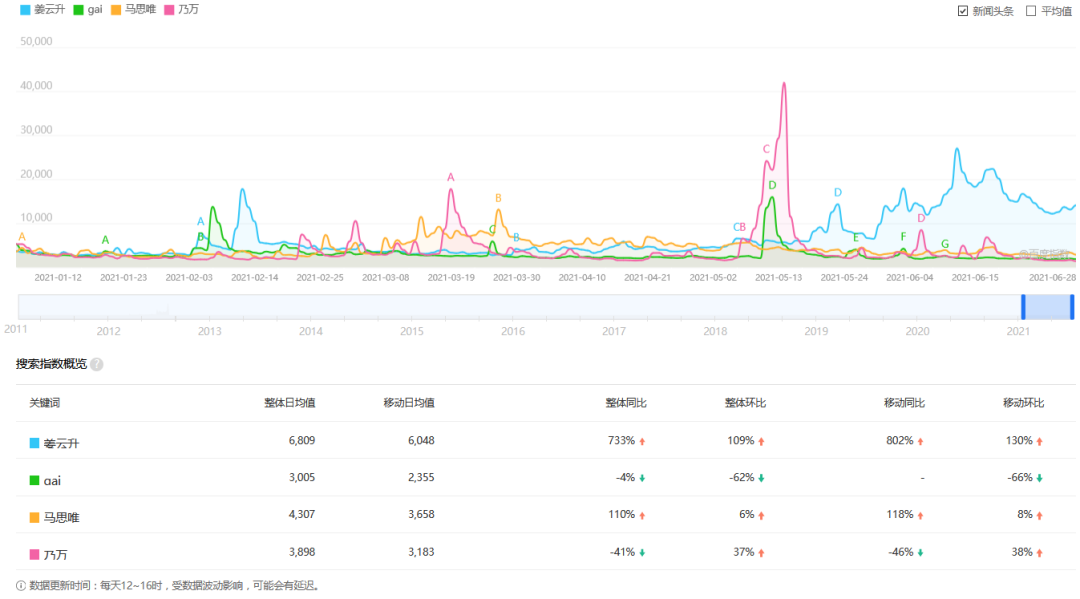Toggle 姜云升 series in chart legend
Screen dimensions: 1080x599
(x=40, y=10)
